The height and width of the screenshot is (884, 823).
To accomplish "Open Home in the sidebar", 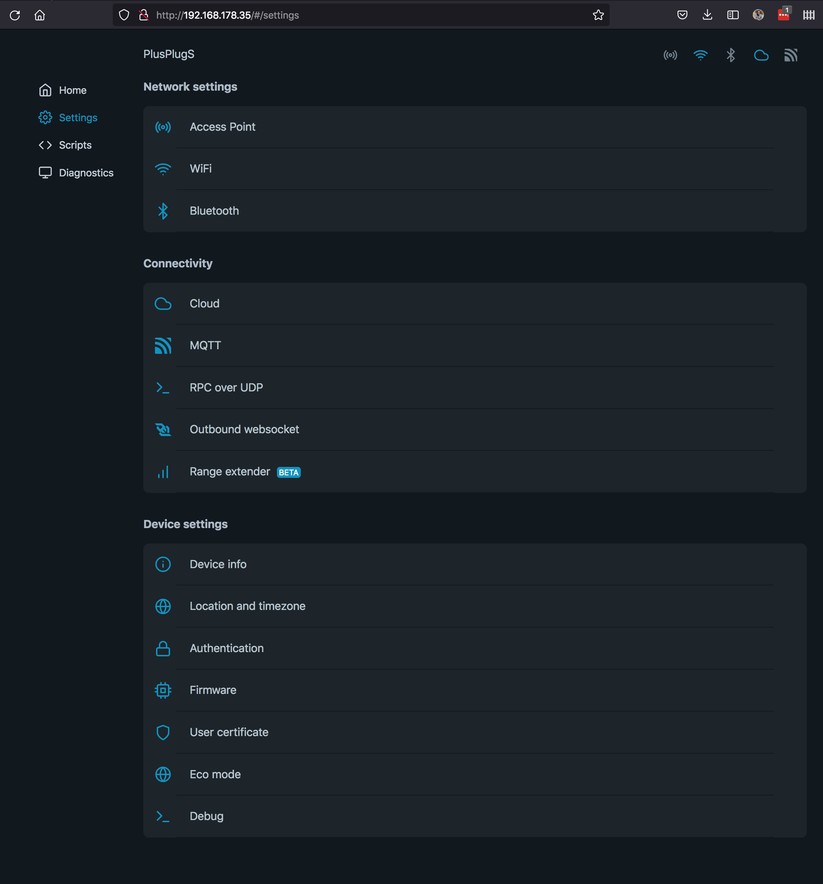I will pyautogui.click(x=72, y=90).
